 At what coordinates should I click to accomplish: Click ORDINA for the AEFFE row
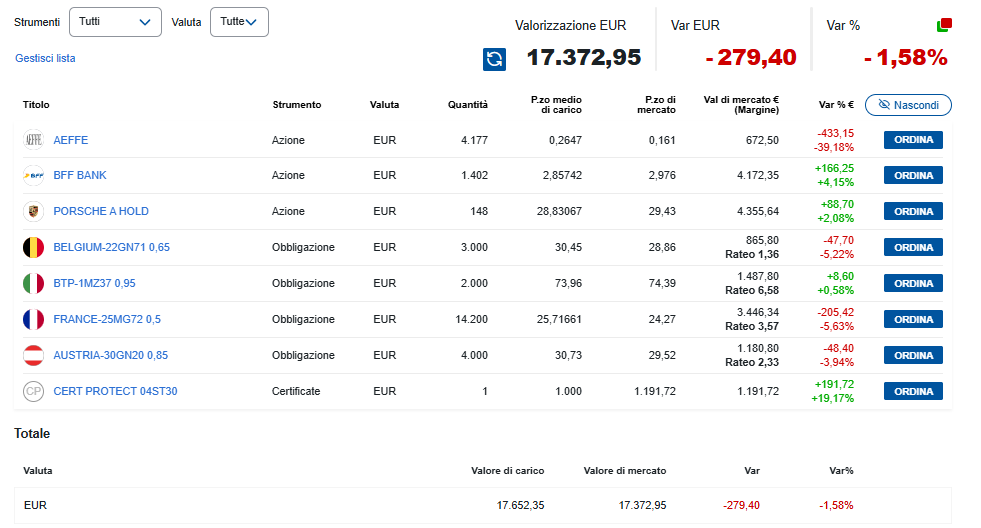[x=913, y=140]
